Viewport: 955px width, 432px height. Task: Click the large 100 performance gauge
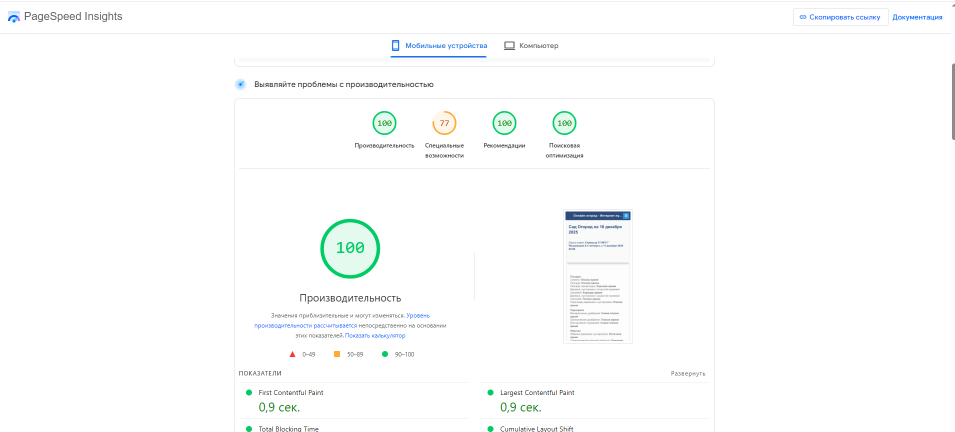tap(350, 248)
